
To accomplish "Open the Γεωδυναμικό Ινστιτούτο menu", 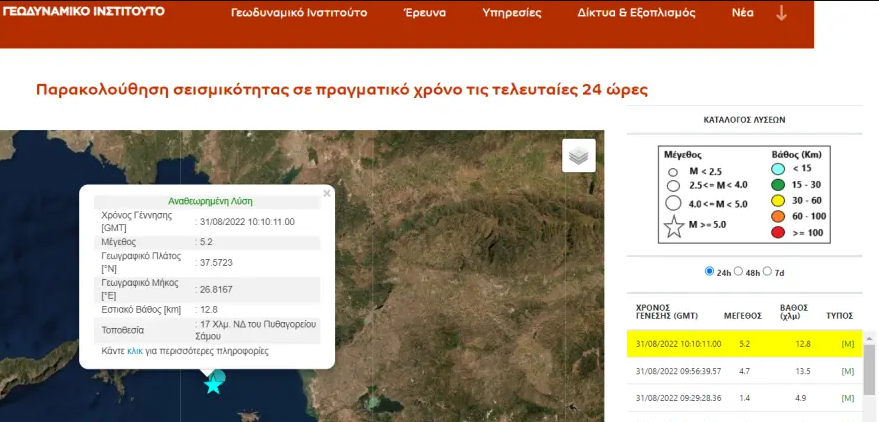I will (298, 14).
